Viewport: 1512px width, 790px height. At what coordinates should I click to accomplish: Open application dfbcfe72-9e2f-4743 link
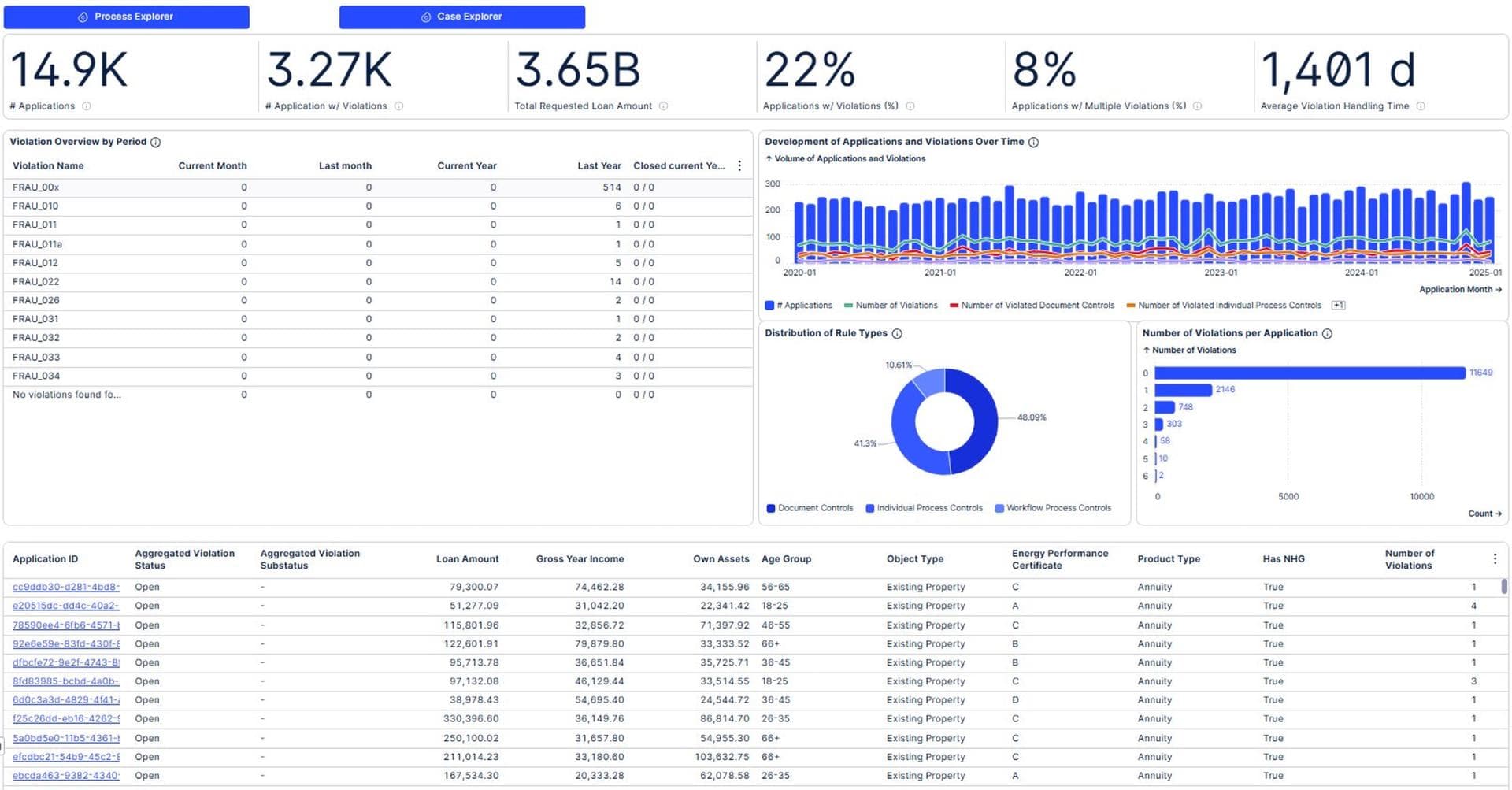click(65, 663)
